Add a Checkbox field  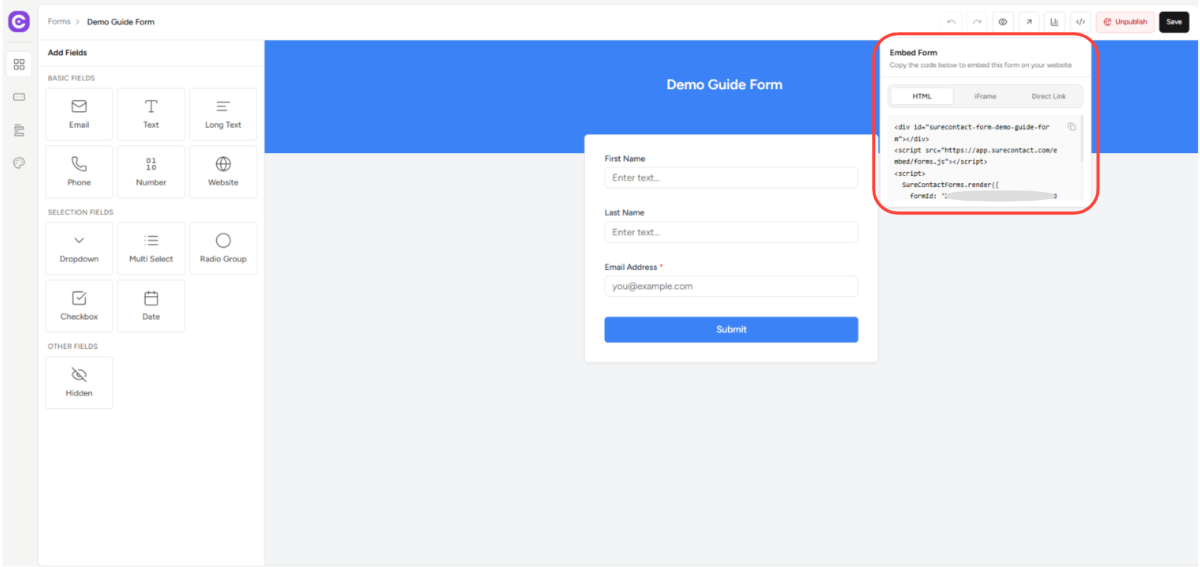coord(79,306)
